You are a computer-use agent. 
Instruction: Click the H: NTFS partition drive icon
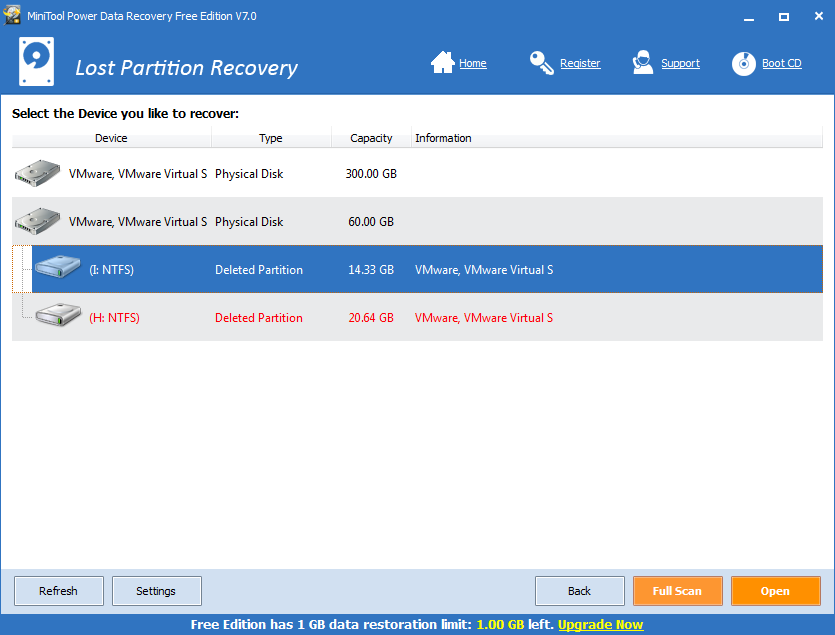[59, 314]
